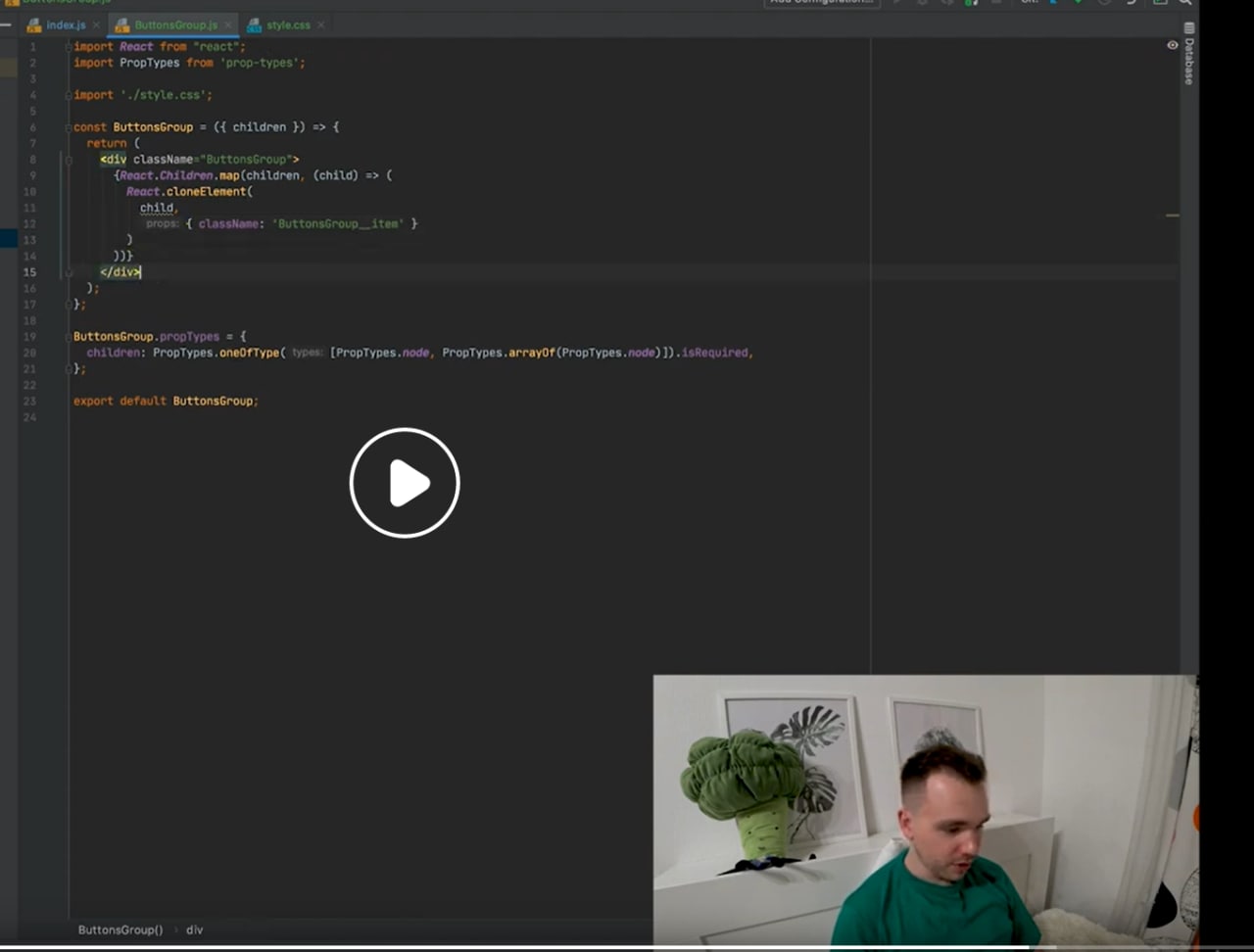The height and width of the screenshot is (952, 1254).
Task: Click line number 23 in the gutter
Action: click(x=30, y=402)
